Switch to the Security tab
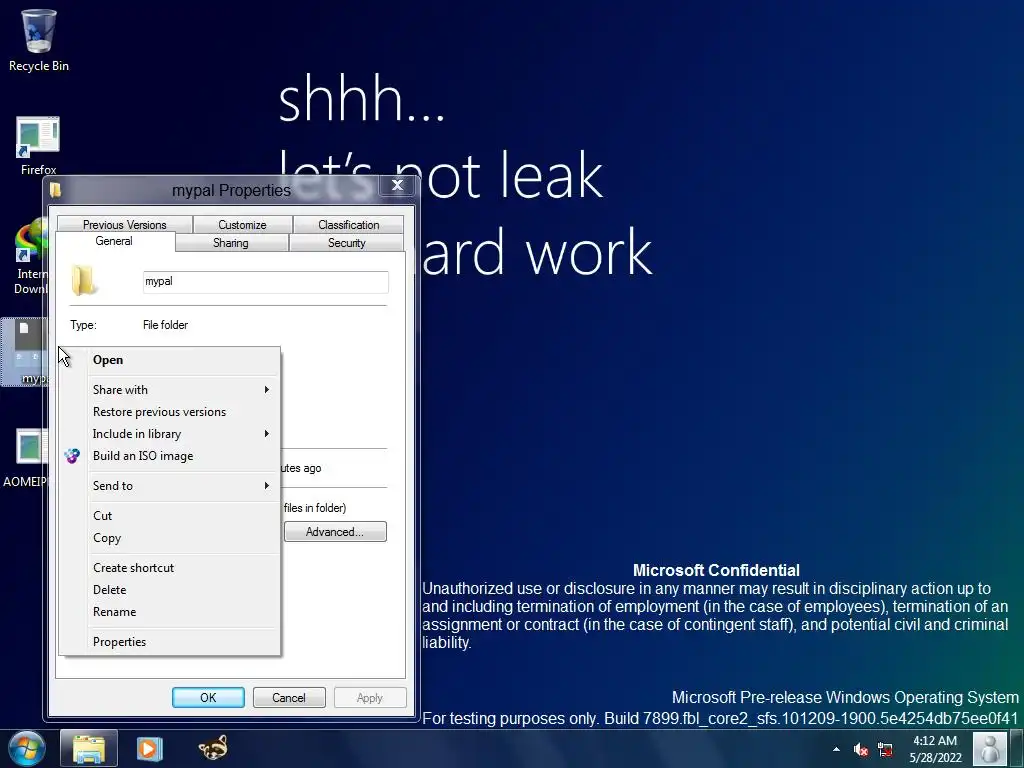The image size is (1024, 768). (346, 243)
